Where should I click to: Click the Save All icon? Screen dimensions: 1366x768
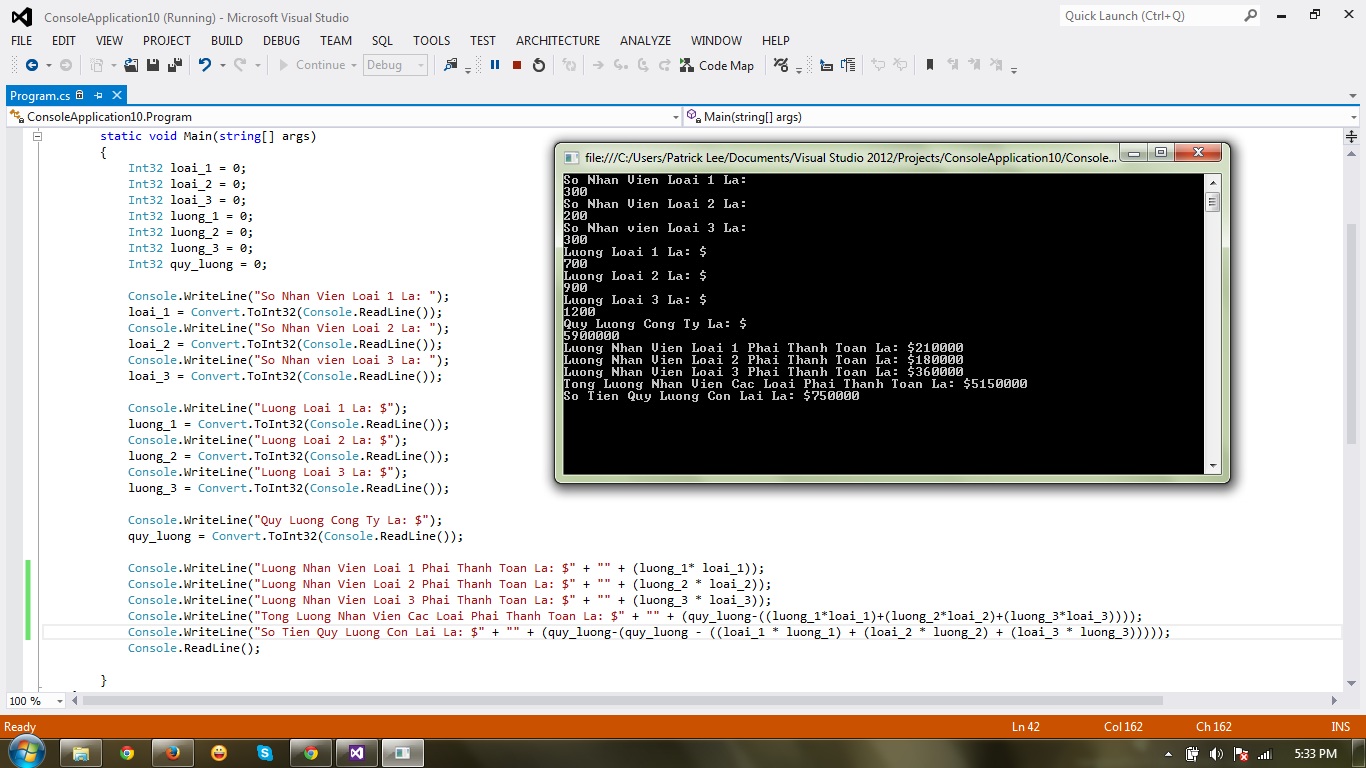(x=174, y=65)
